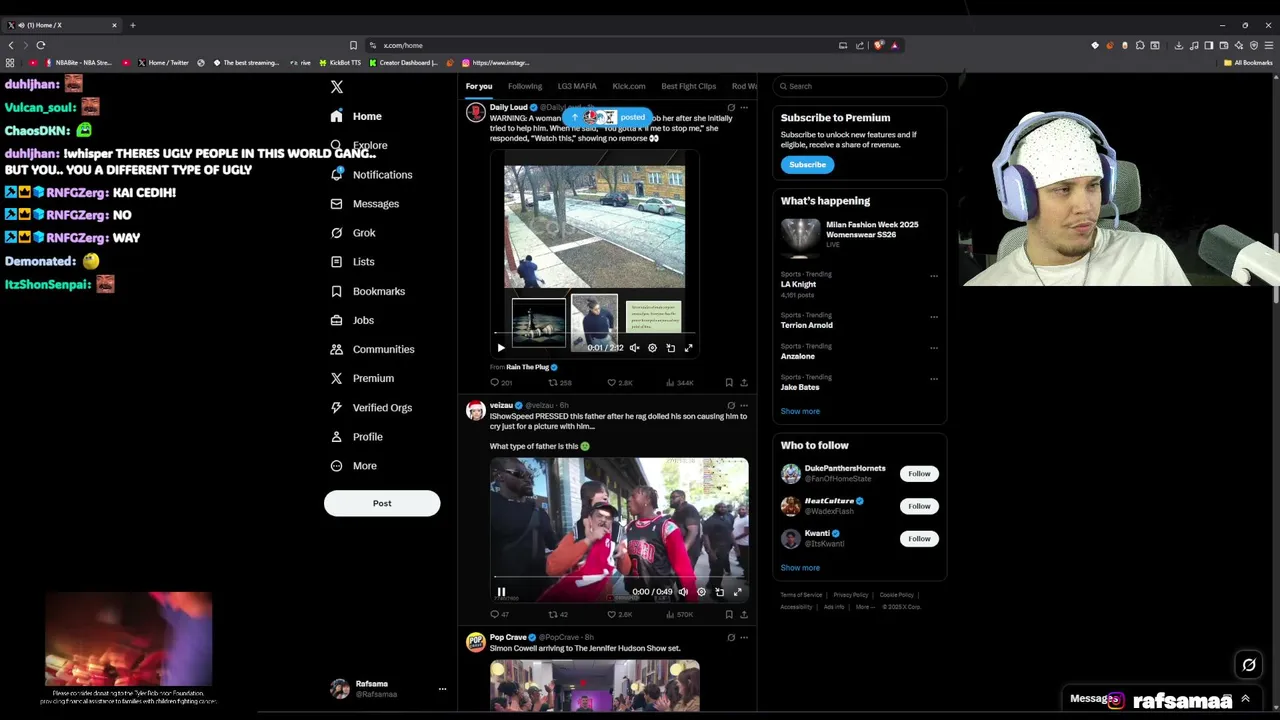Screen dimensions: 1280x720
Task: Follow Kwanti
Action: pyautogui.click(x=919, y=539)
